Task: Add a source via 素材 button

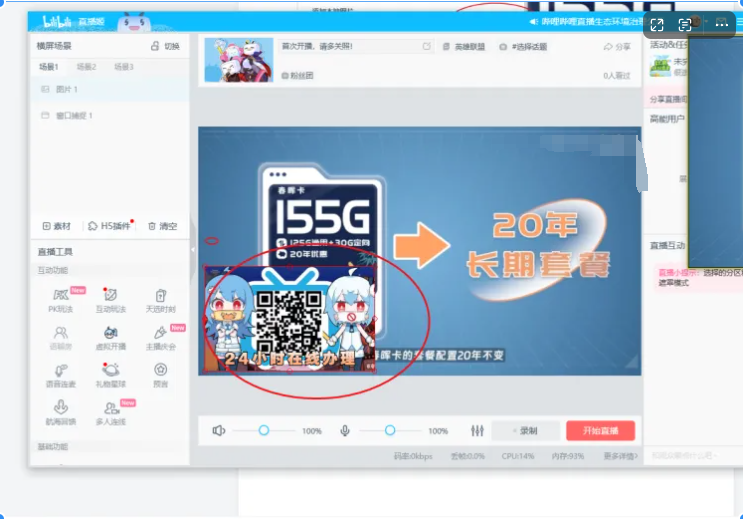Action: [x=56, y=226]
